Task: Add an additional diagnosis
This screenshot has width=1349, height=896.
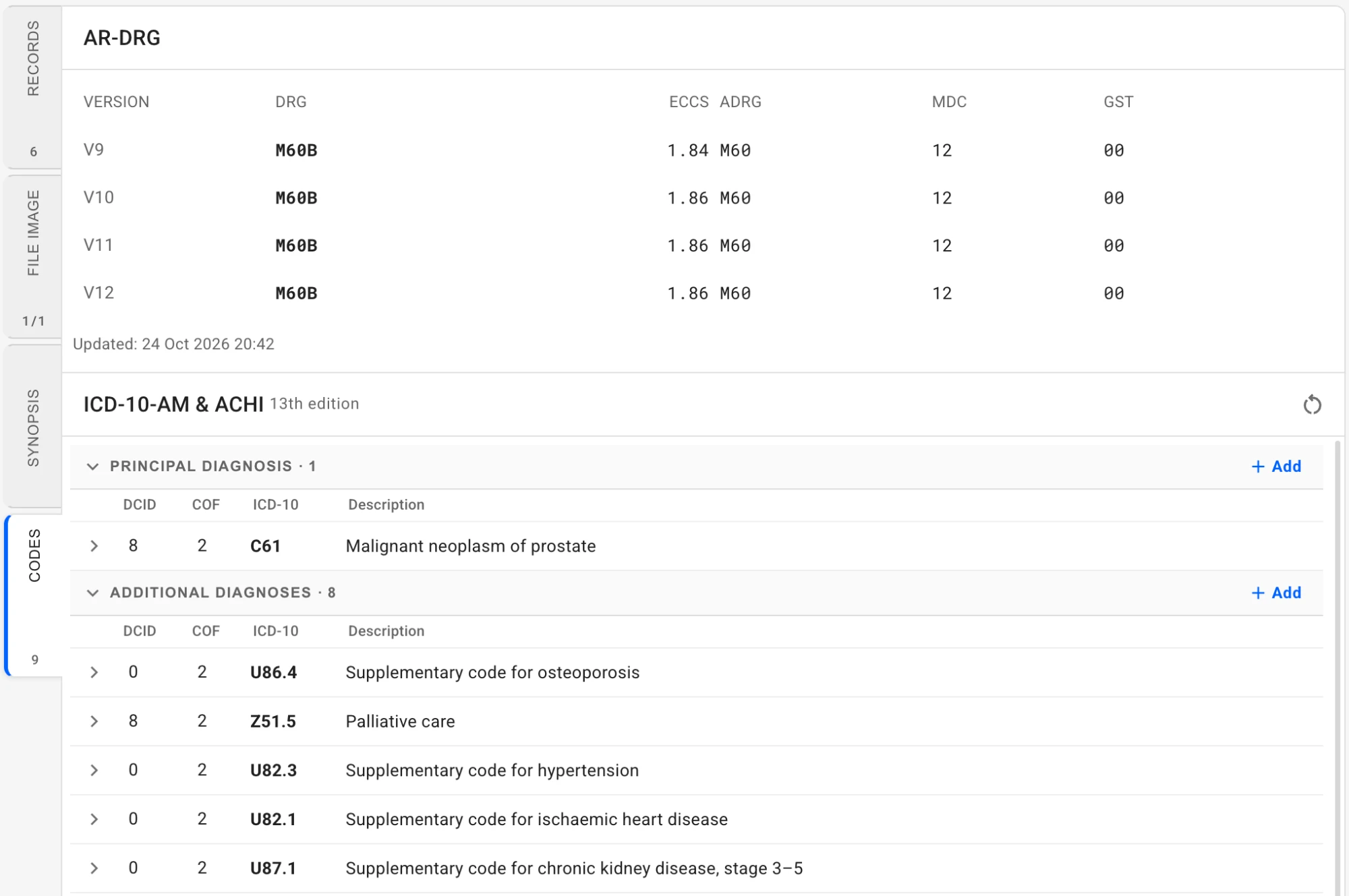Action: click(x=1276, y=593)
